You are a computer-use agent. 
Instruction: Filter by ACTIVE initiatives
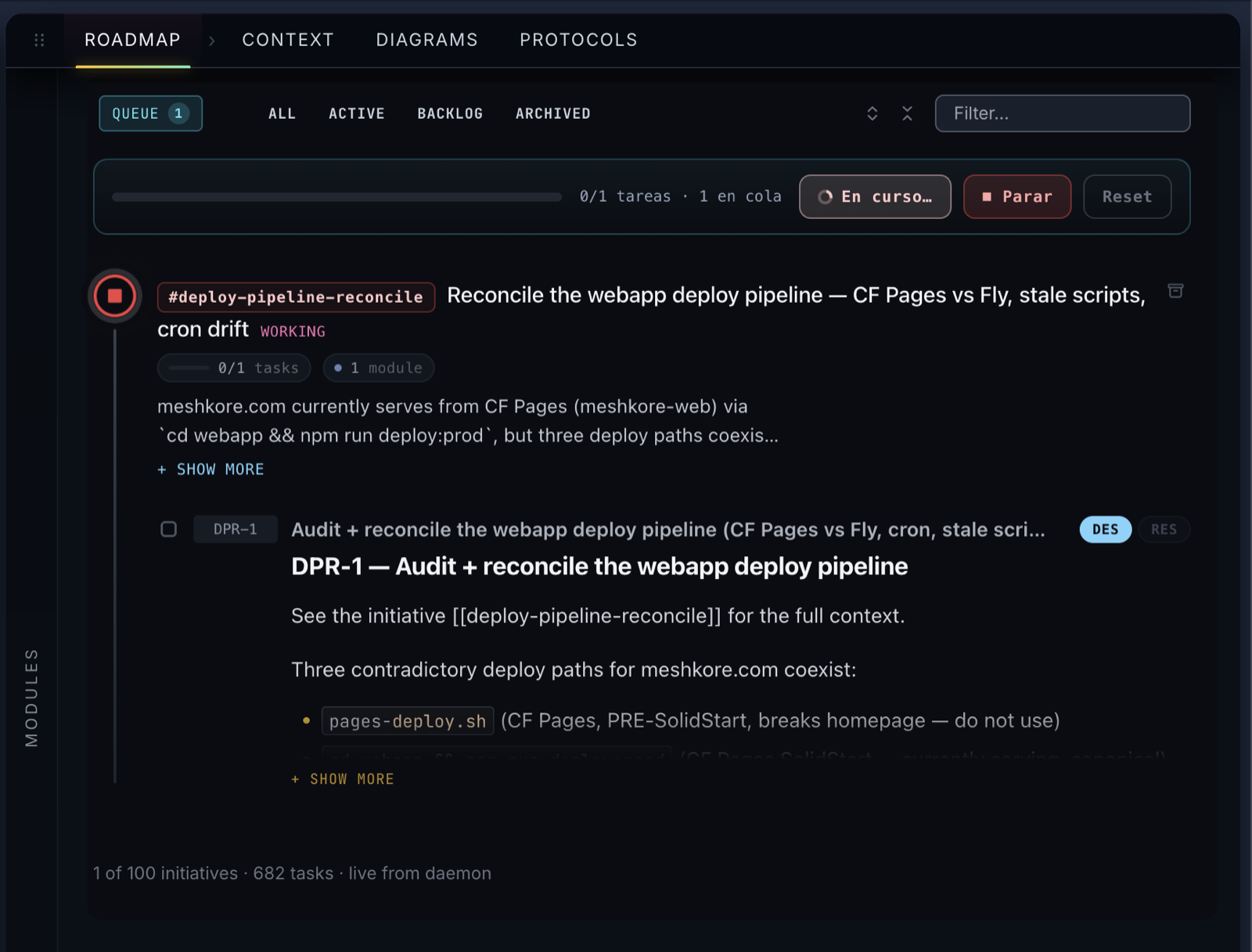(x=357, y=113)
